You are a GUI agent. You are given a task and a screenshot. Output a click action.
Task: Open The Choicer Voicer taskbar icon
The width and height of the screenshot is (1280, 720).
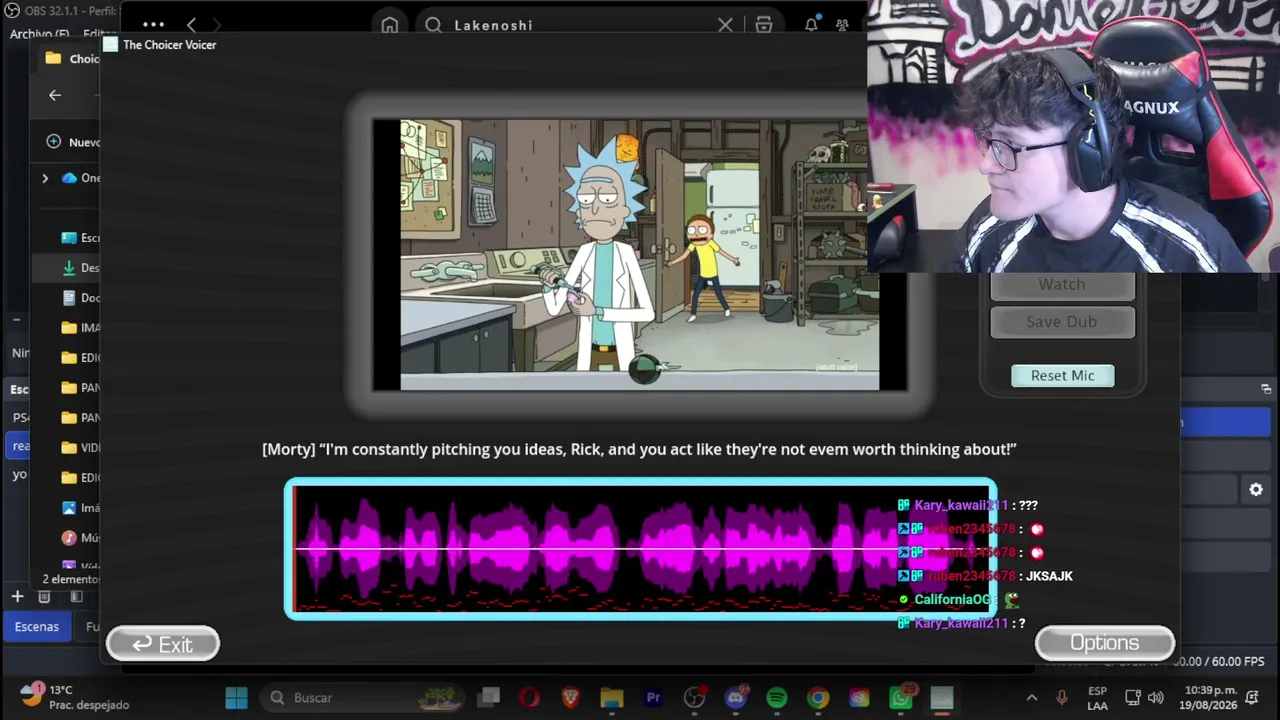[942, 698]
